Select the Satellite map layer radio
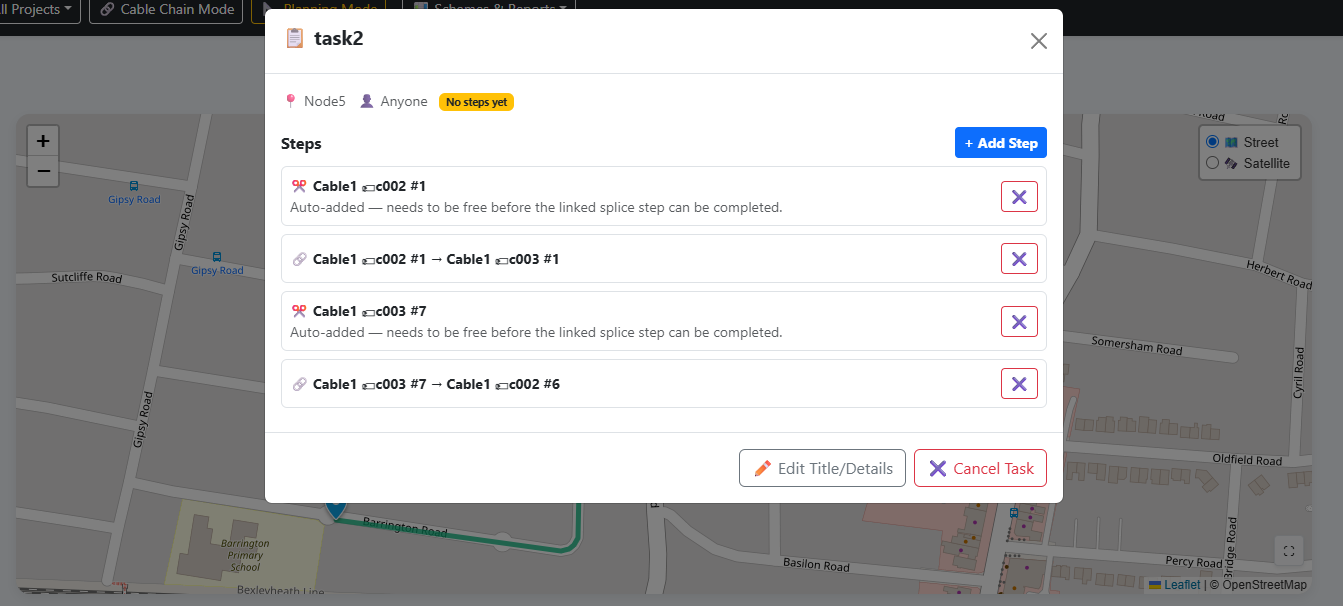The image size is (1343, 606). [1213, 163]
